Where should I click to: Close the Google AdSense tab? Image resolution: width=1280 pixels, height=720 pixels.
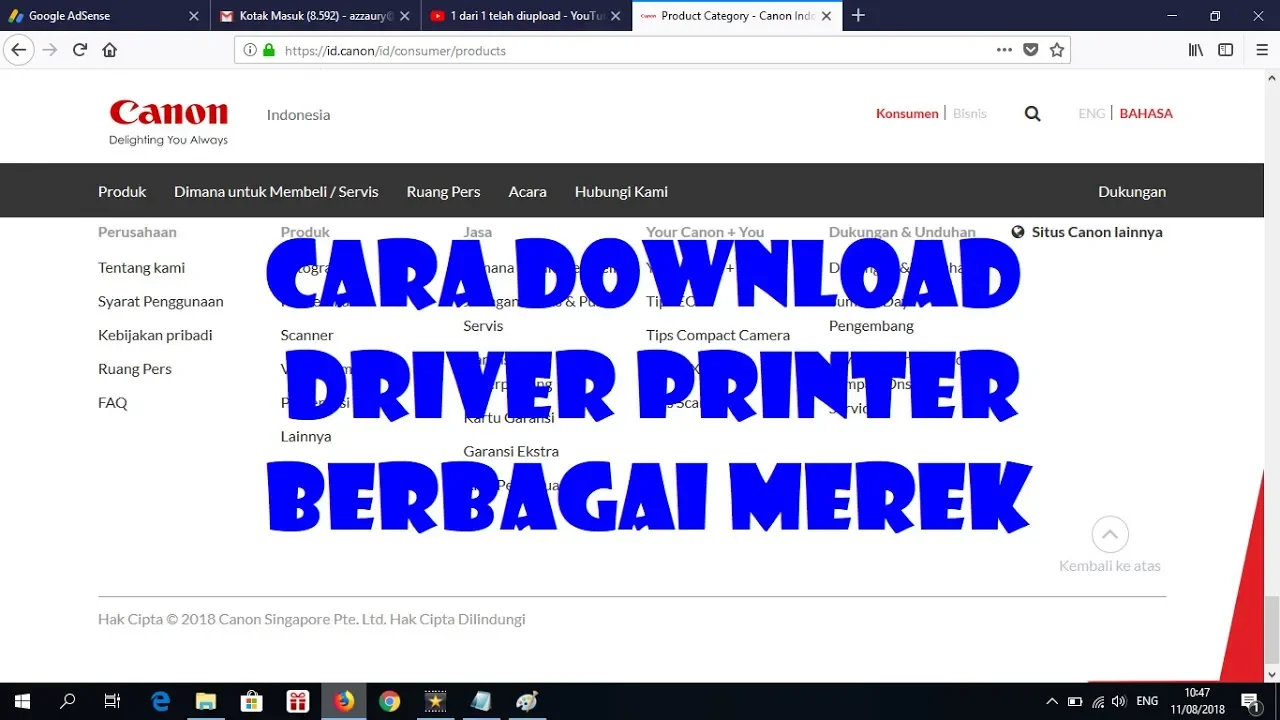click(x=194, y=16)
